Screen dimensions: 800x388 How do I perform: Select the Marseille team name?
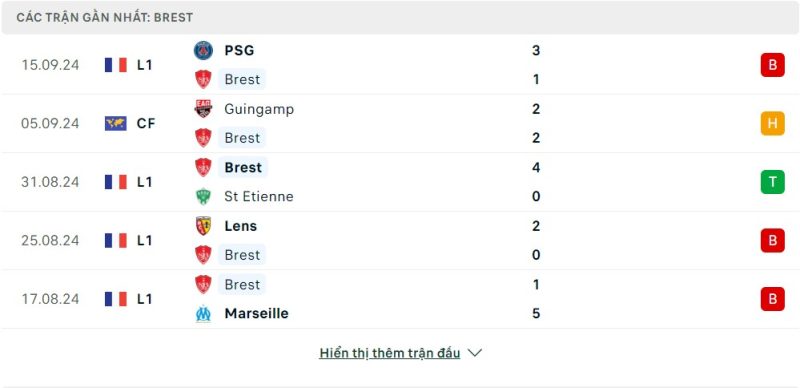256,313
